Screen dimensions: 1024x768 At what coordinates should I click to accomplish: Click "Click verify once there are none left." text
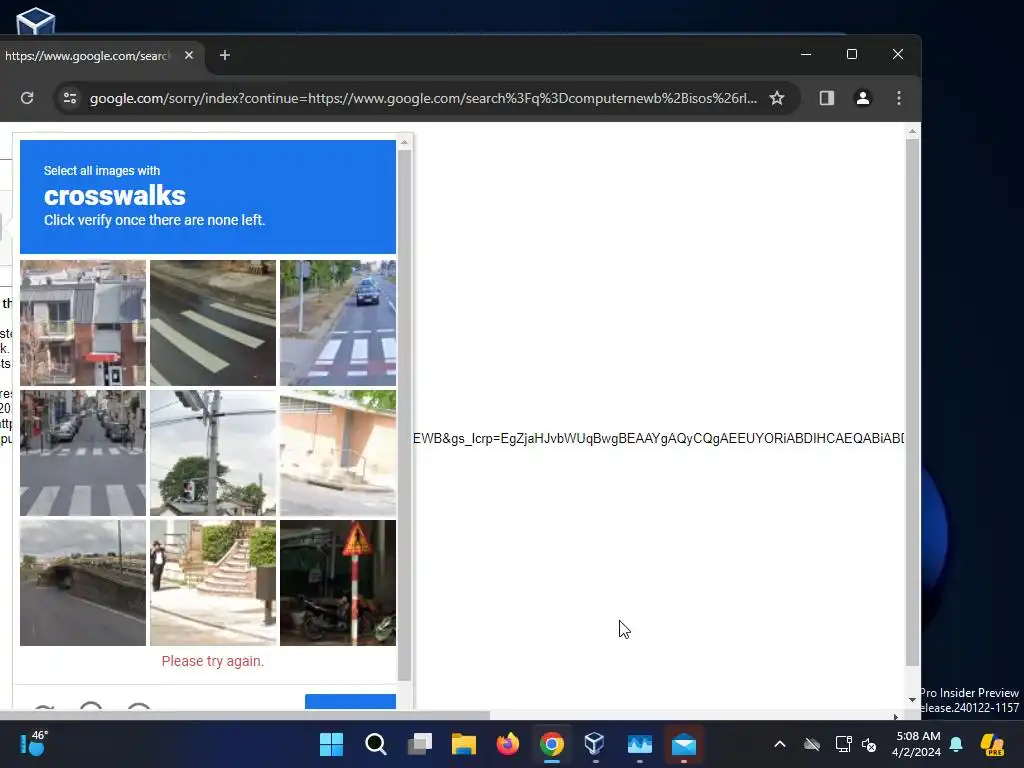click(x=155, y=220)
